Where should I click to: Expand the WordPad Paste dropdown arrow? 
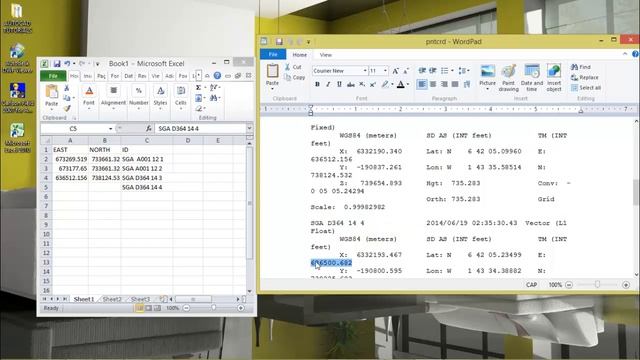click(272, 89)
